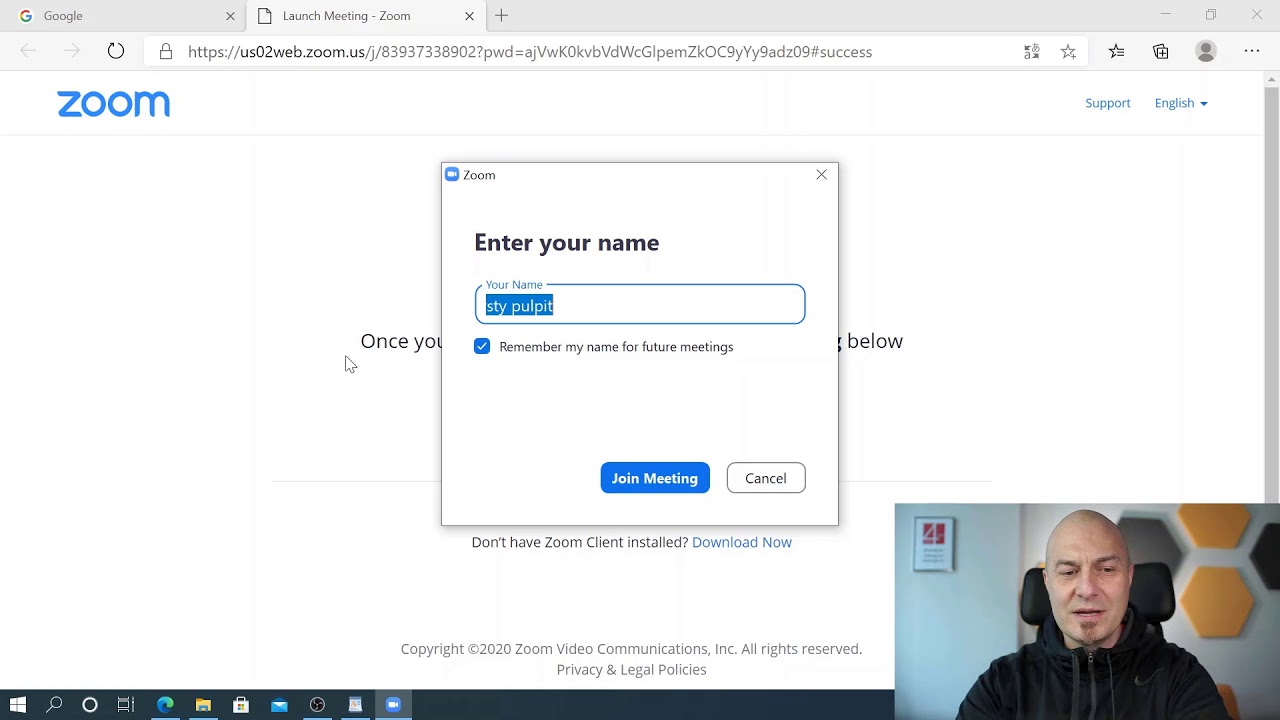Click the Download Now link
The height and width of the screenshot is (720, 1280).
(x=742, y=542)
